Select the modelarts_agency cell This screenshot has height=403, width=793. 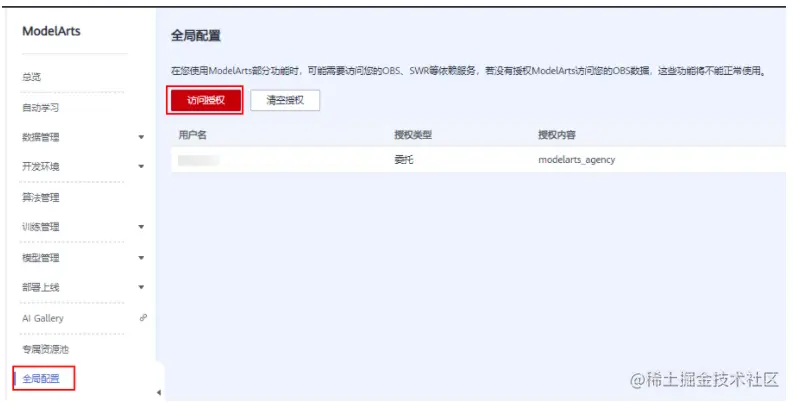577,160
